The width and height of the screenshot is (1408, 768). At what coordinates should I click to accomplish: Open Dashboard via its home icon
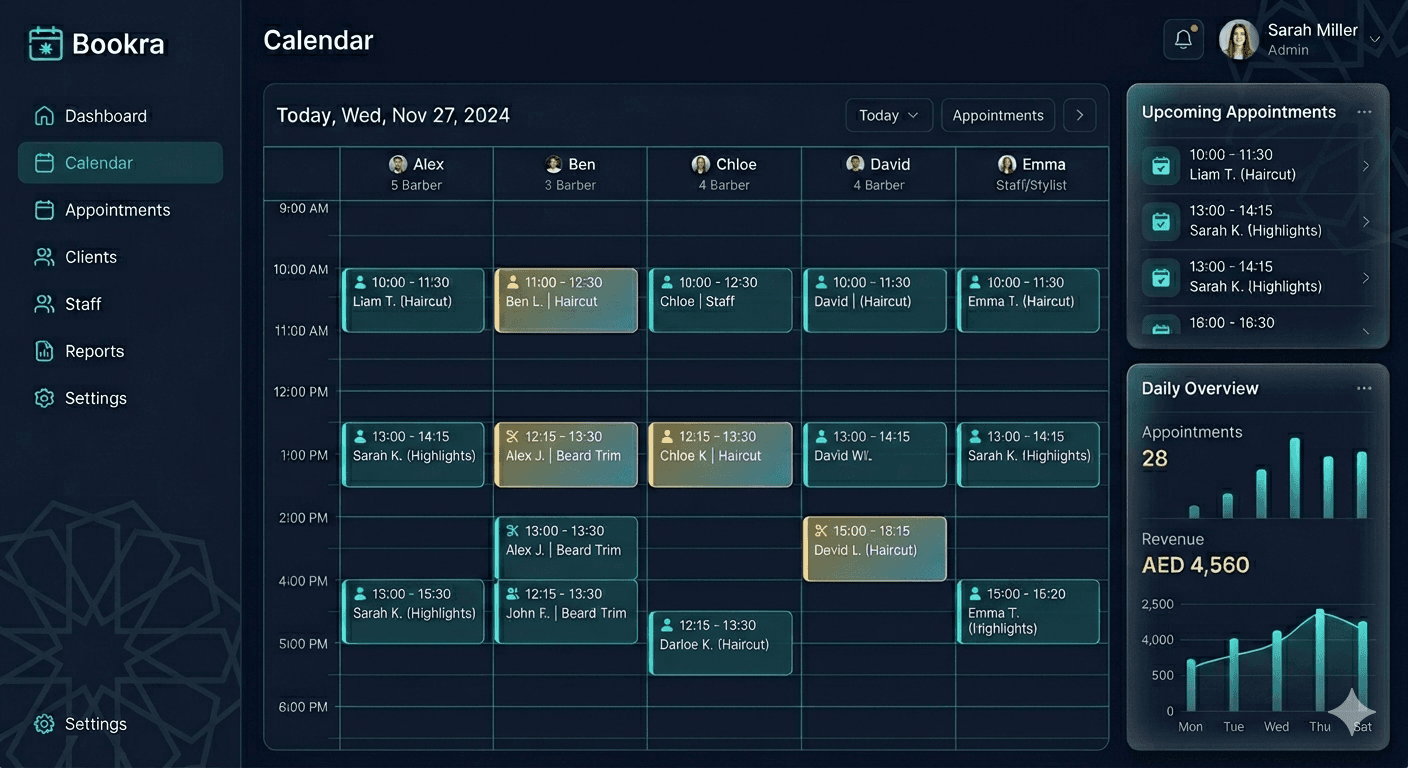click(44, 116)
